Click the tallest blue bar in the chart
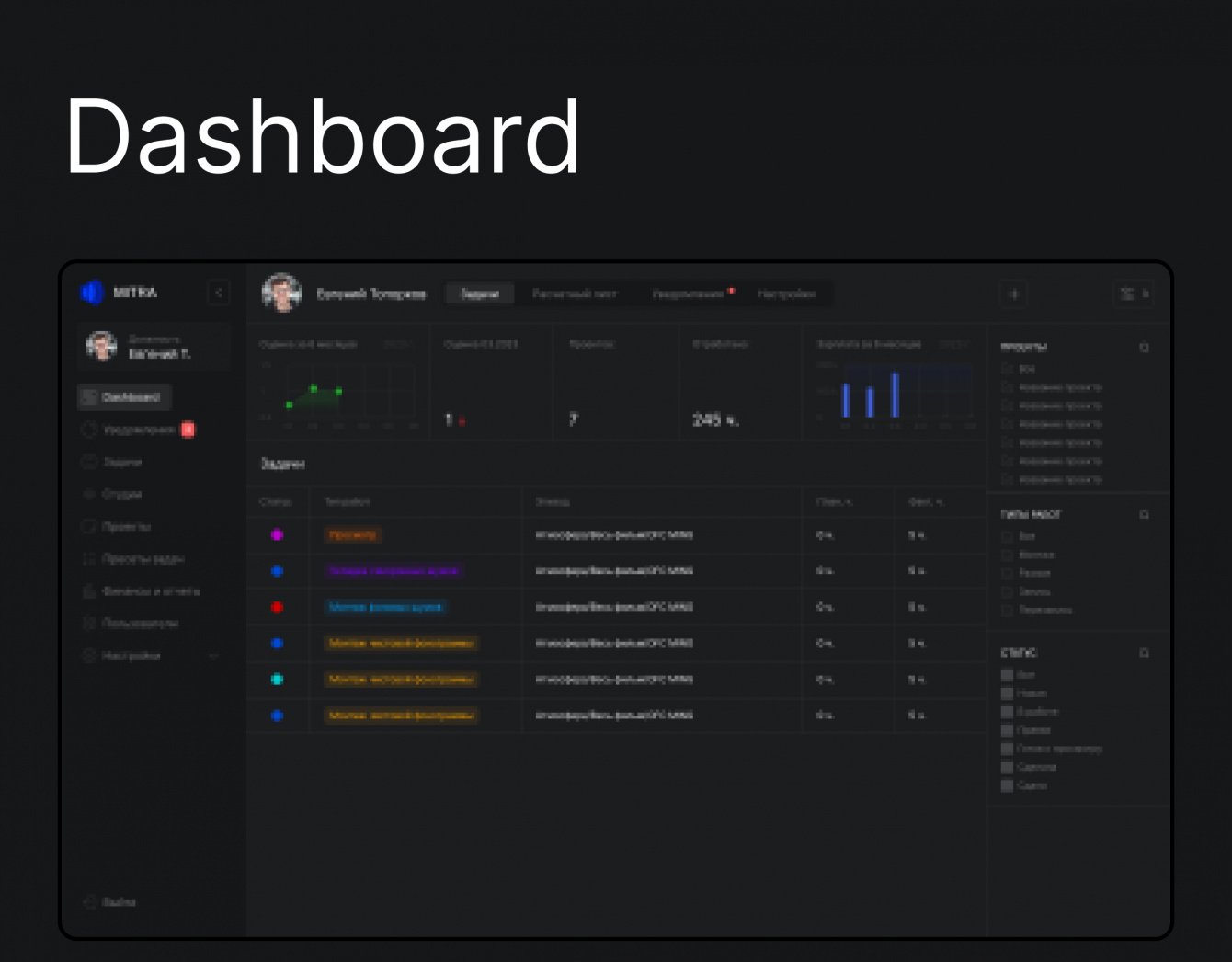The image size is (1232, 962). coord(895,395)
